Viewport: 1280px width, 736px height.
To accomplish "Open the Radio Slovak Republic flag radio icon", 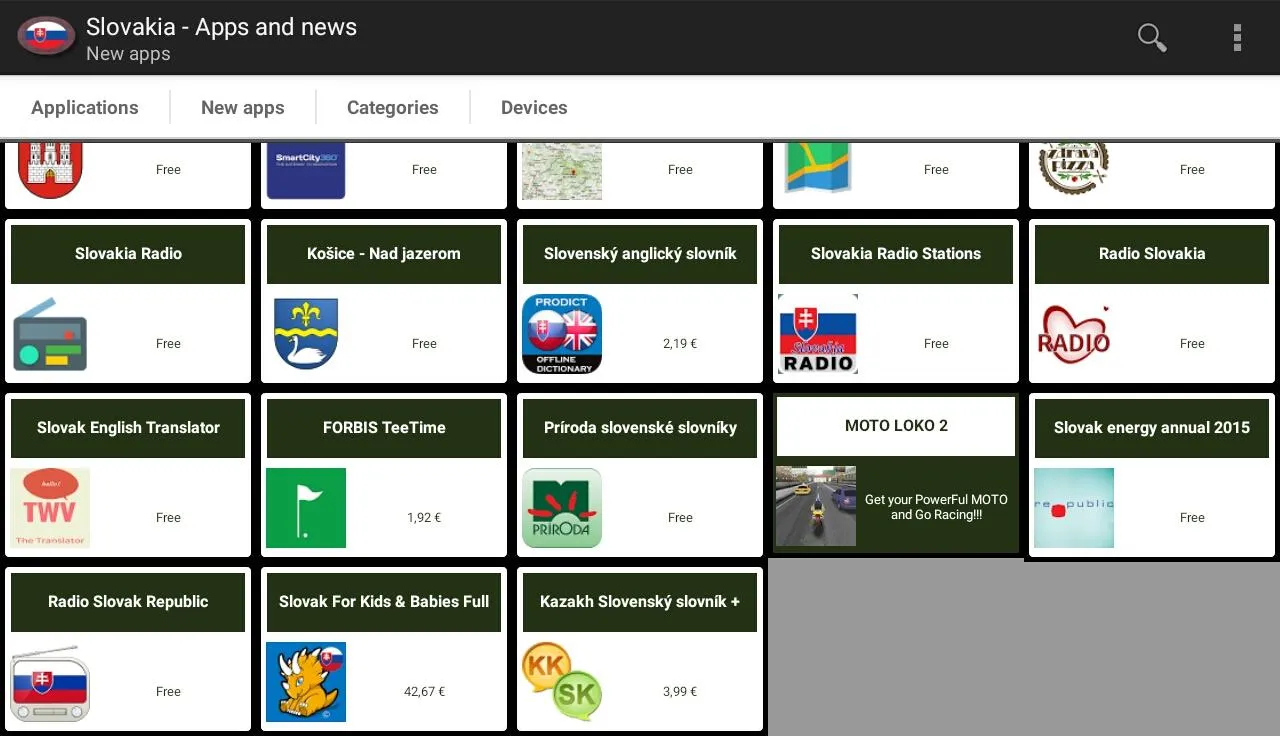I will pyautogui.click(x=50, y=682).
